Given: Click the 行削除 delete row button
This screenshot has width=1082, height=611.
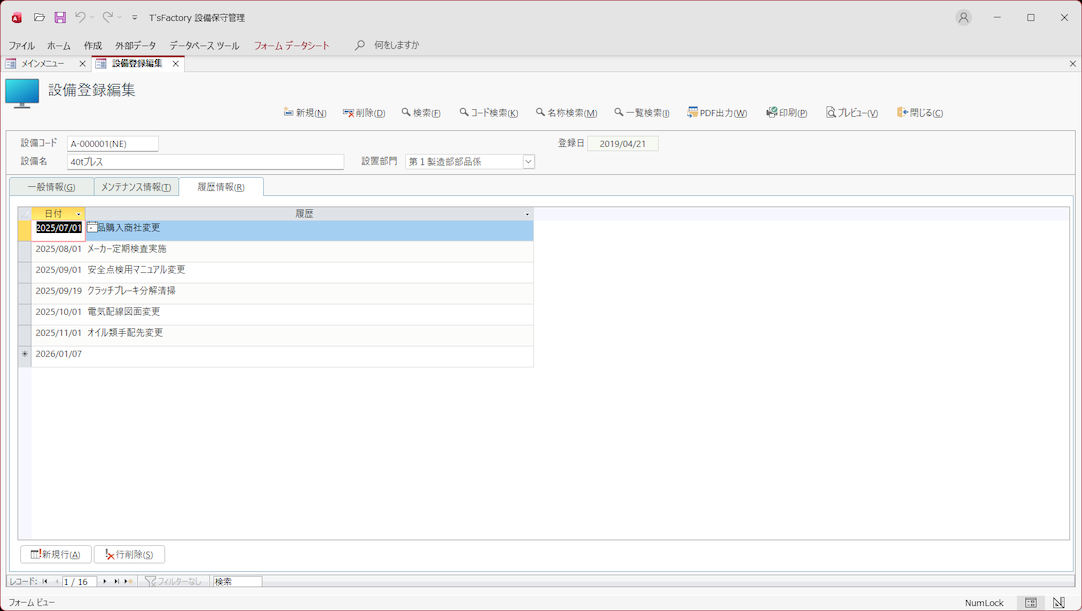Looking at the screenshot, I should click(129, 554).
